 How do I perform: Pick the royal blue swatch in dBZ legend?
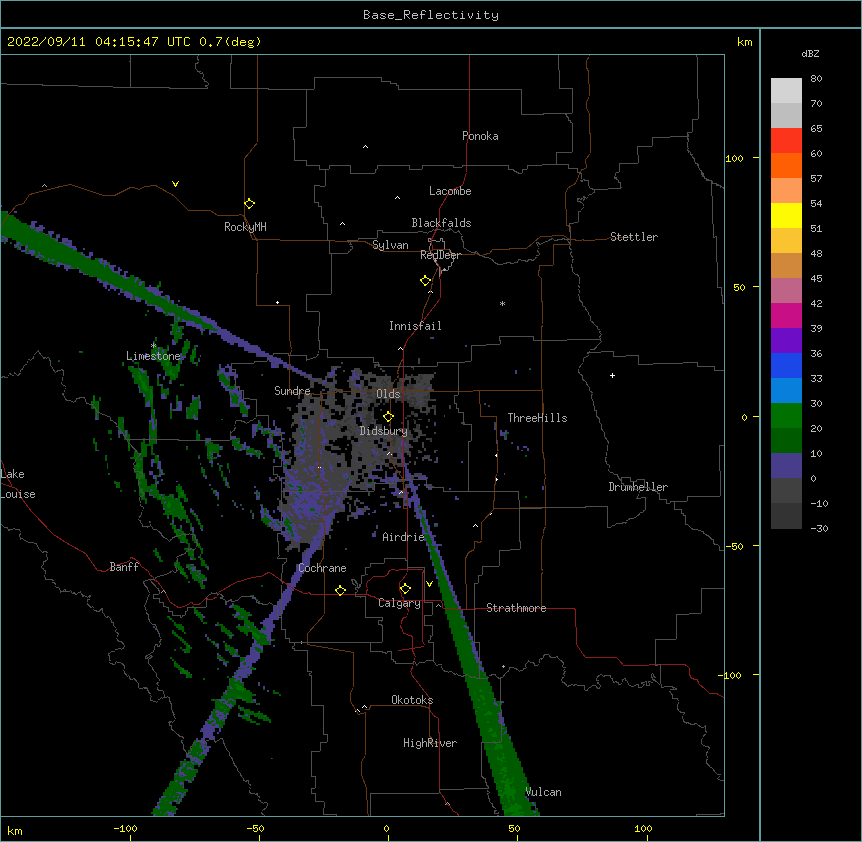point(786,365)
